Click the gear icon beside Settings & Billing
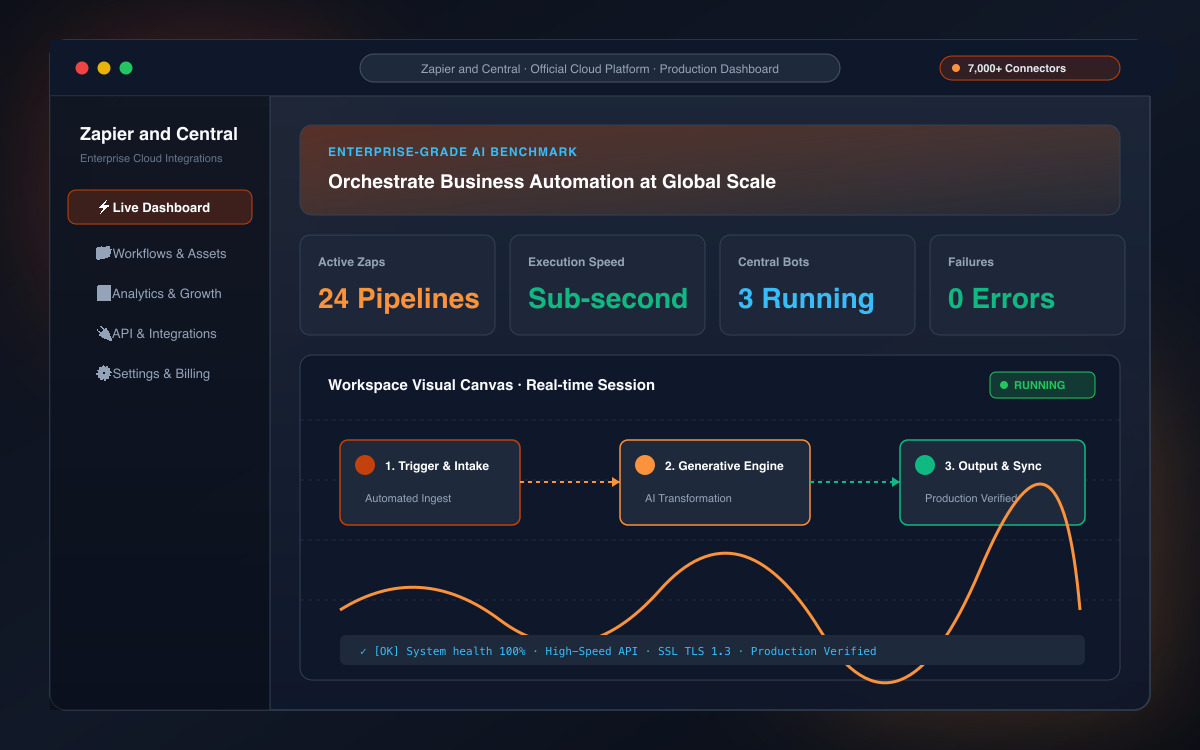Image resolution: width=1200 pixels, height=750 pixels. [103, 374]
